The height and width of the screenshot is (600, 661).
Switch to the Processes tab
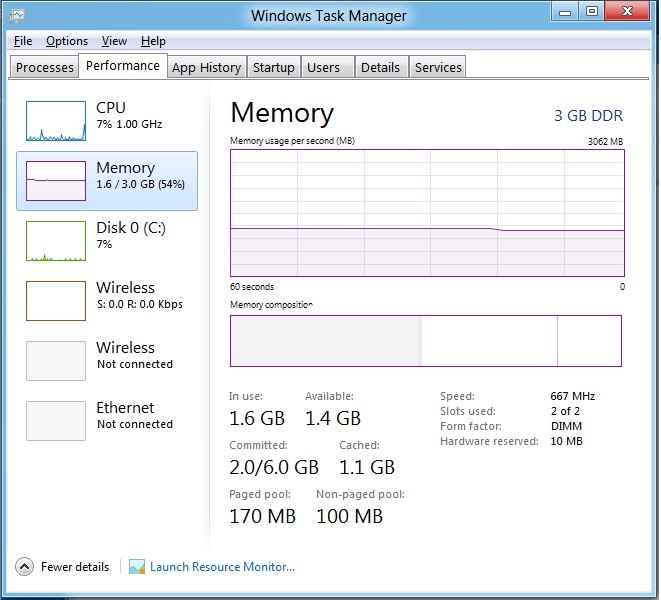(44, 67)
